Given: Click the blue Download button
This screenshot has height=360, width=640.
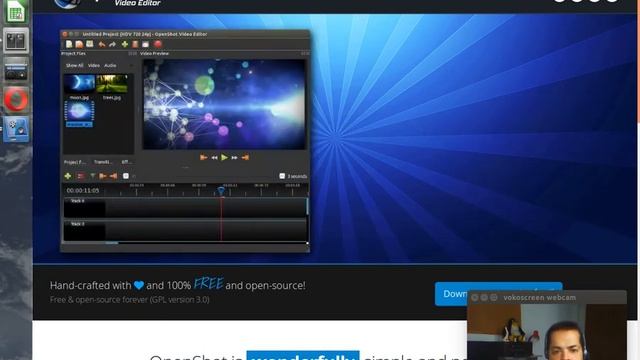Looking at the screenshot, I should [x=451, y=294].
